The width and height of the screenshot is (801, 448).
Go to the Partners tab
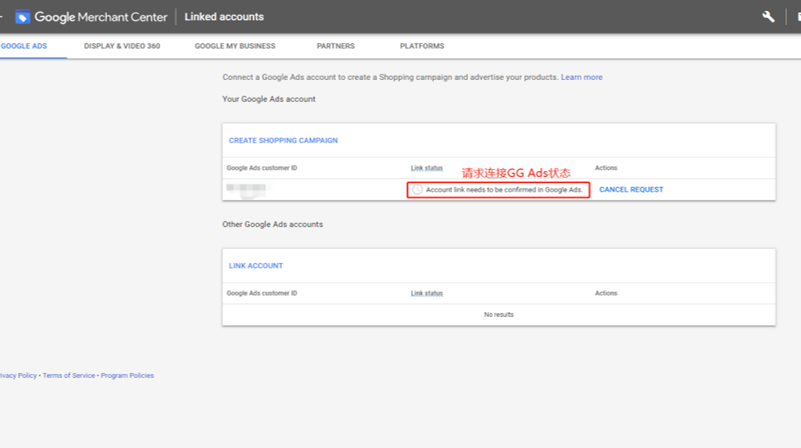[x=336, y=46]
